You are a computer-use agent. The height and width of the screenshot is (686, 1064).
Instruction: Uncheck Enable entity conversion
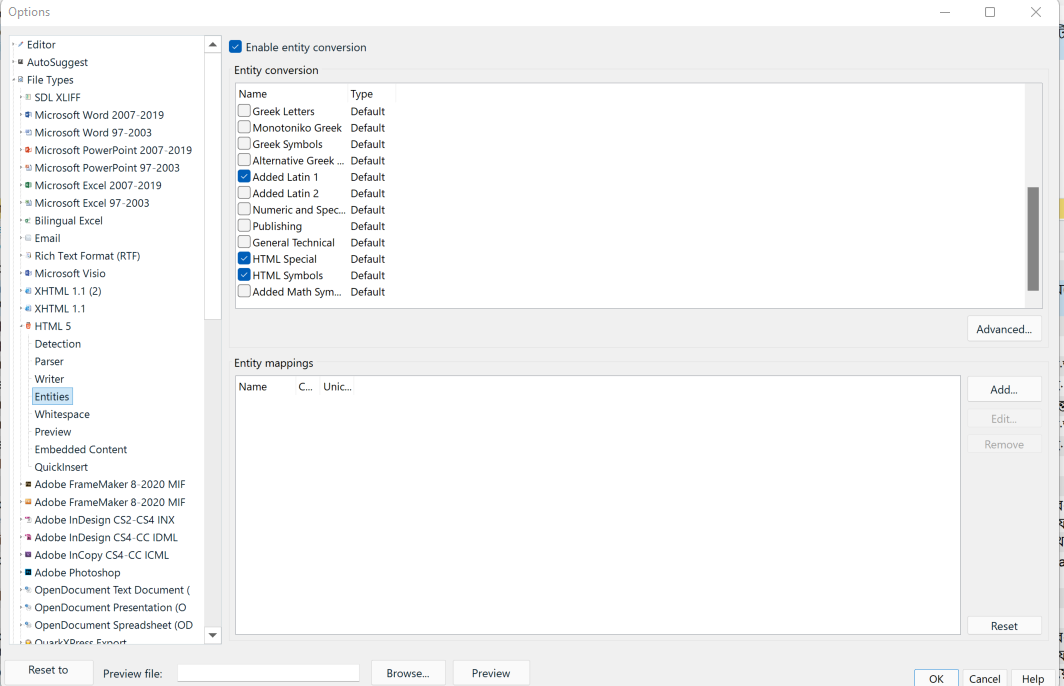(235, 47)
